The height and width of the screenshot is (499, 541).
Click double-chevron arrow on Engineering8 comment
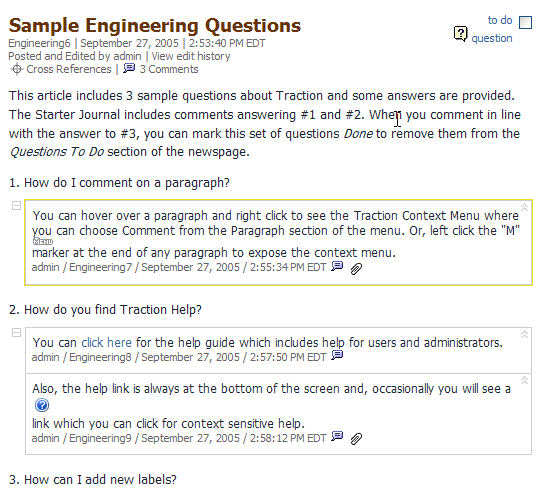[x=524, y=334]
